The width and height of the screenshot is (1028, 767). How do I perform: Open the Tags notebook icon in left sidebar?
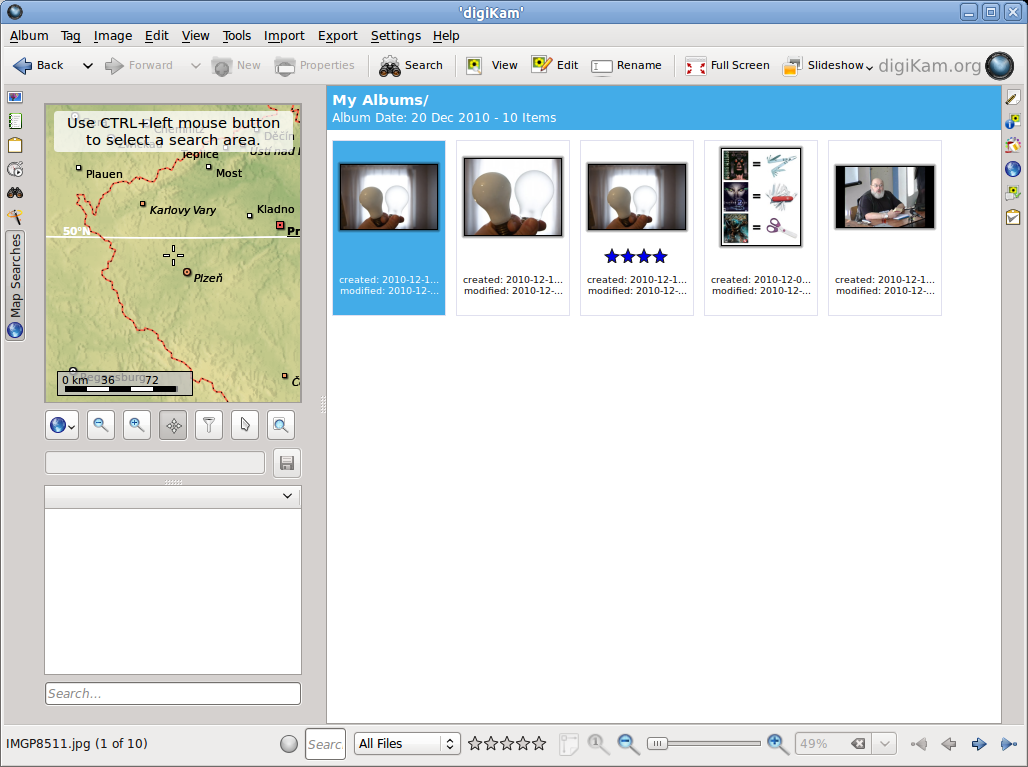pos(15,121)
